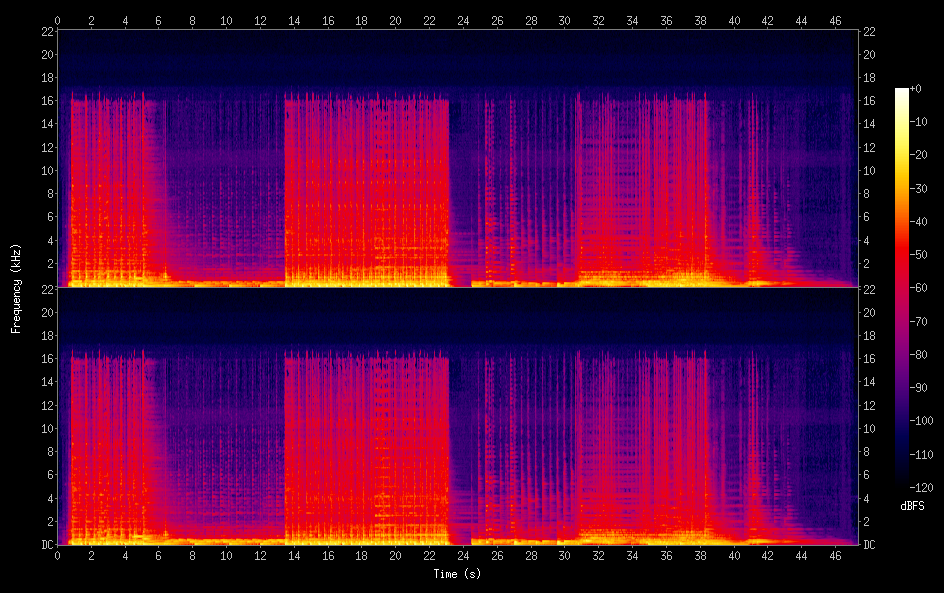The height and width of the screenshot is (593, 944).
Task: Click the "12" tick on the bottom time axis
Action: coord(260,556)
